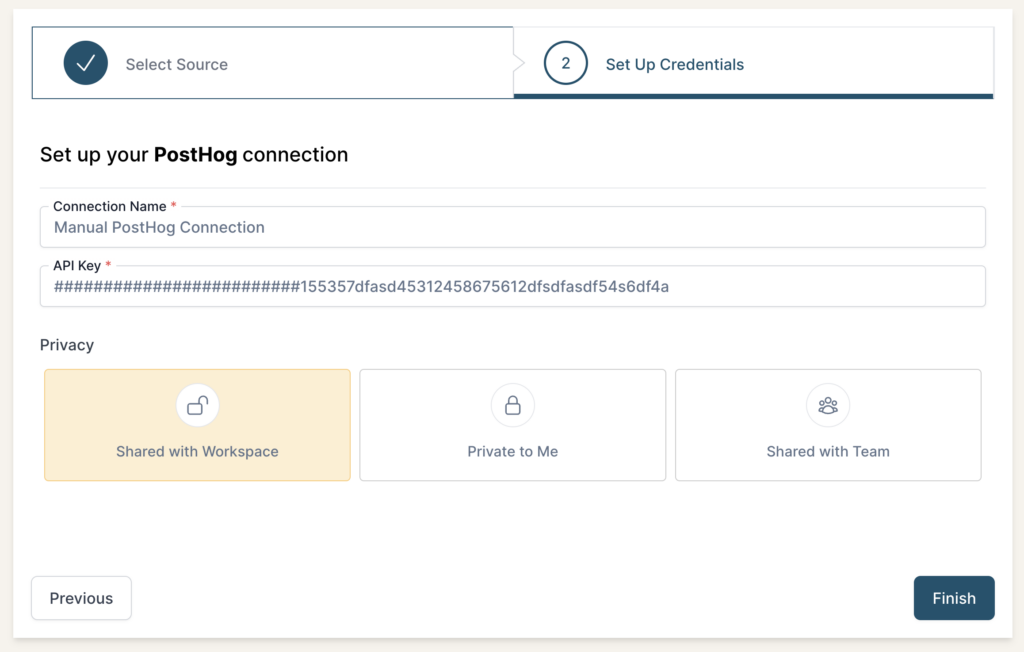Focus the Connection Name input field
The height and width of the screenshot is (652, 1024).
(x=512, y=228)
